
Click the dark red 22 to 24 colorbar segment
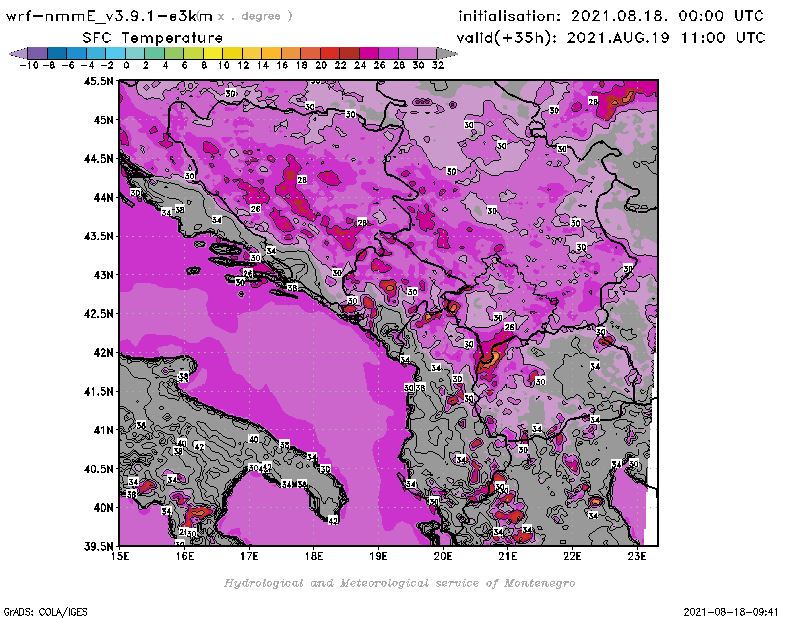(x=349, y=53)
